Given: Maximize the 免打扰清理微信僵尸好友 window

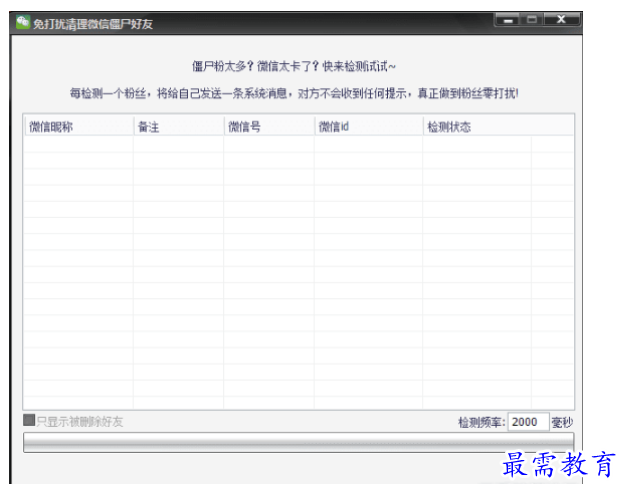Looking at the screenshot, I should point(532,20).
